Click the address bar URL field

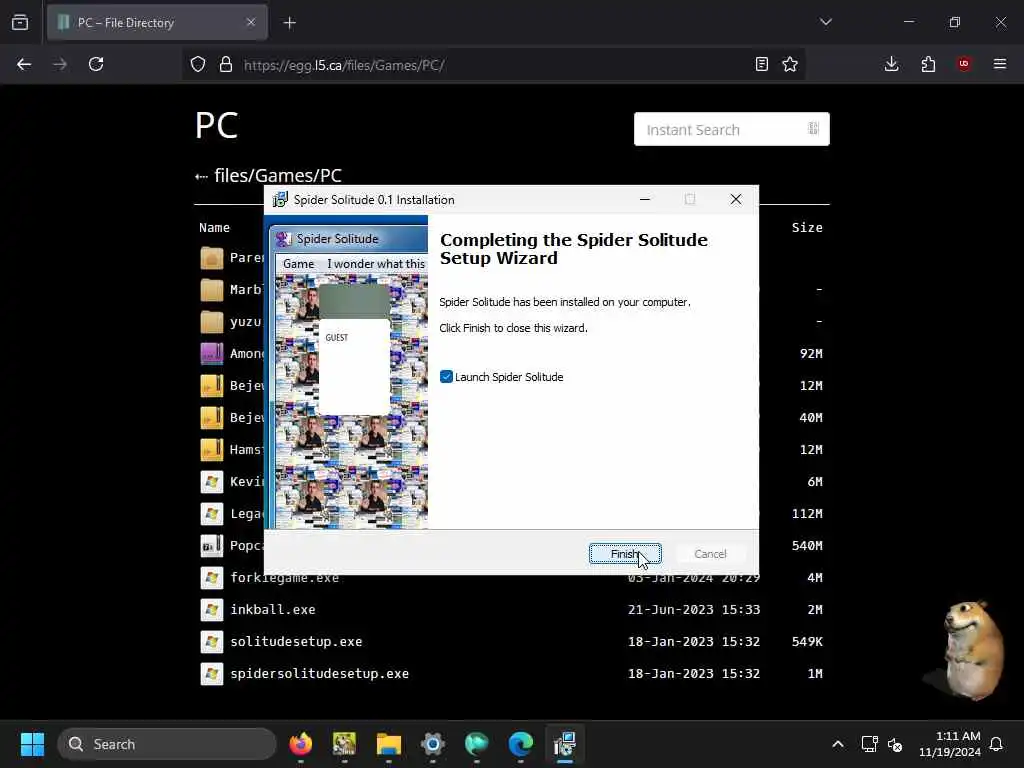493,65
